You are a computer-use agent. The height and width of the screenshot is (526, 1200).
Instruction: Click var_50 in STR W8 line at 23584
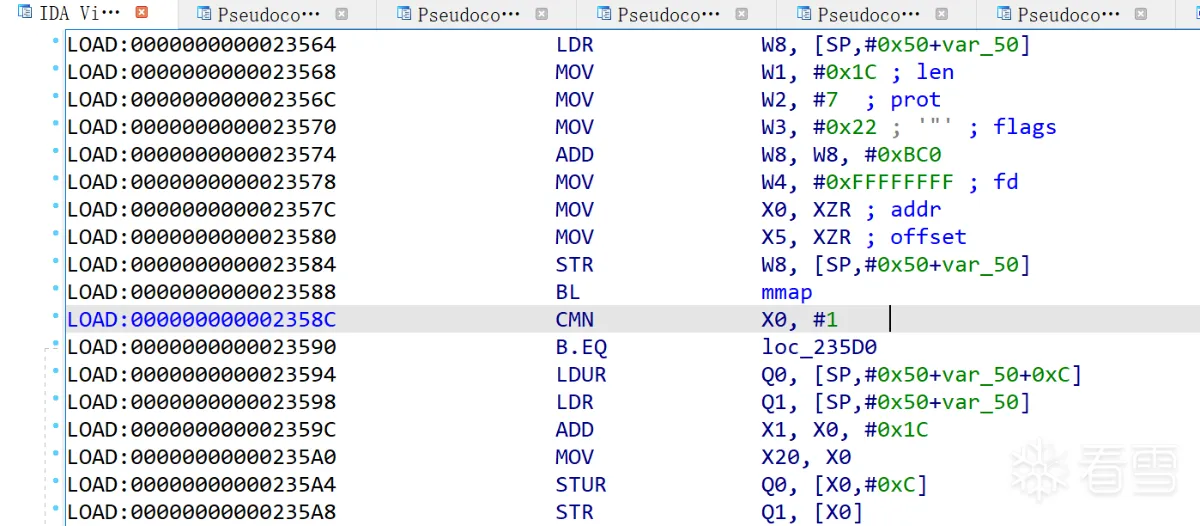[x=981, y=264]
